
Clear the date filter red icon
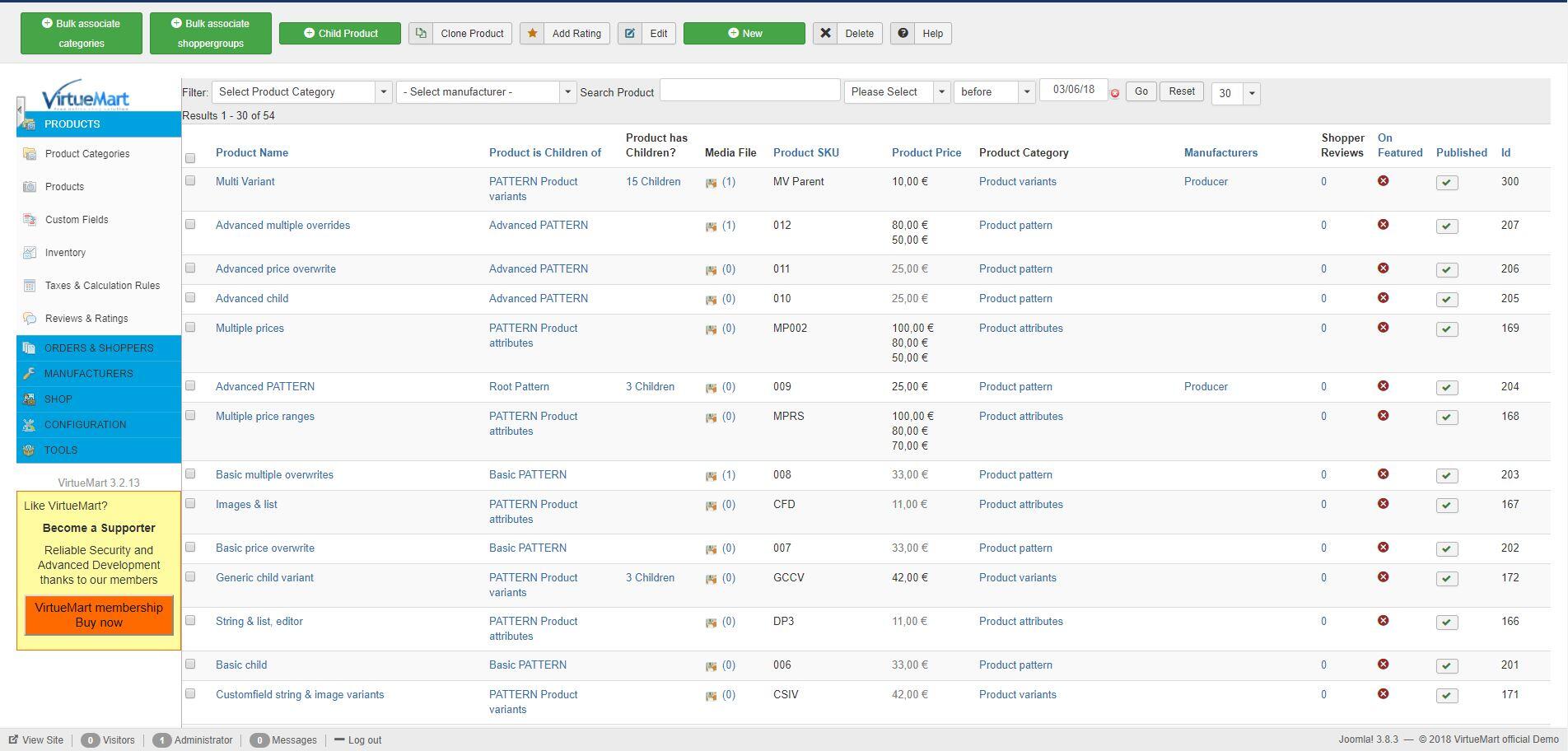1115,93
